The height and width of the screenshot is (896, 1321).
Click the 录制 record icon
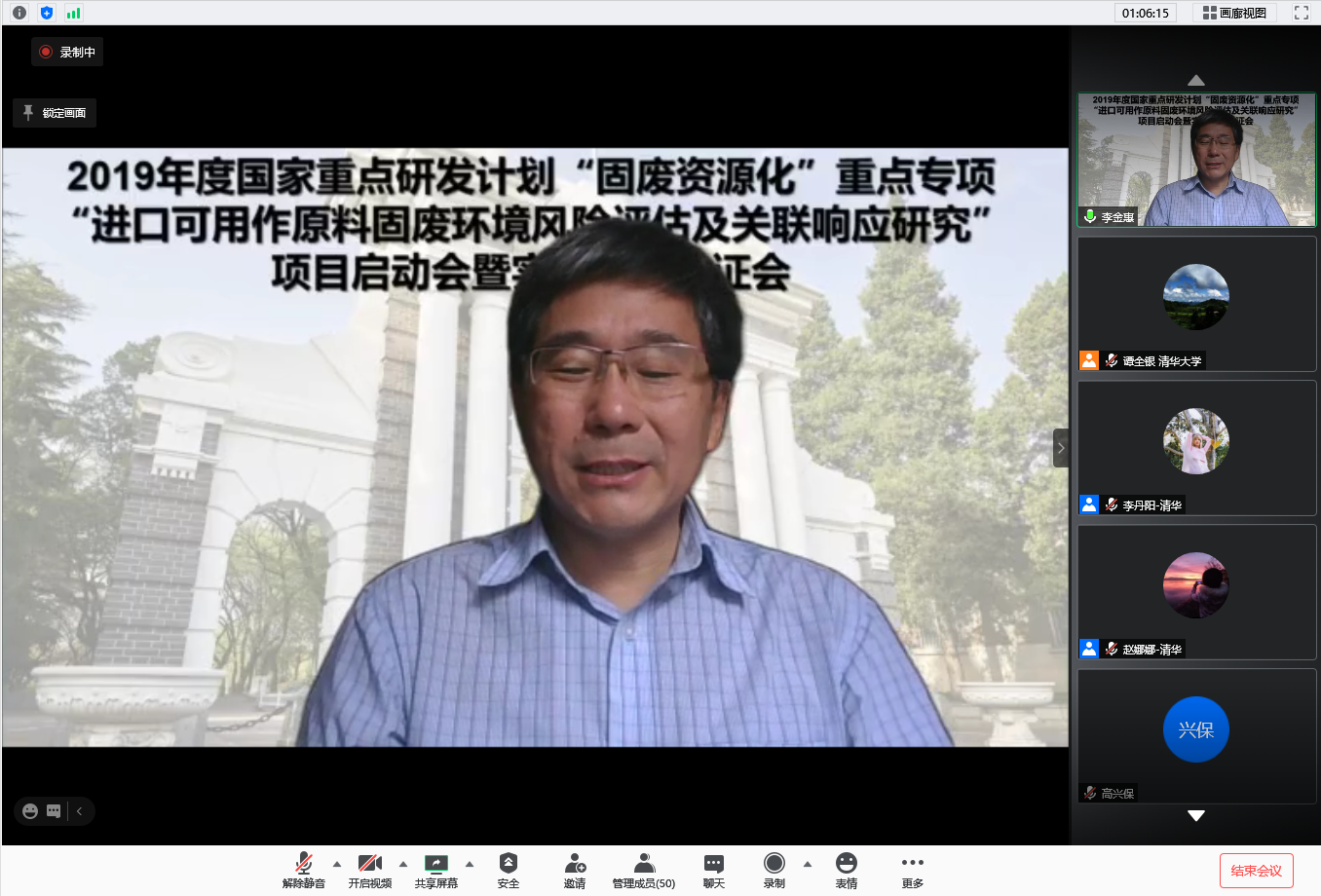(774, 864)
